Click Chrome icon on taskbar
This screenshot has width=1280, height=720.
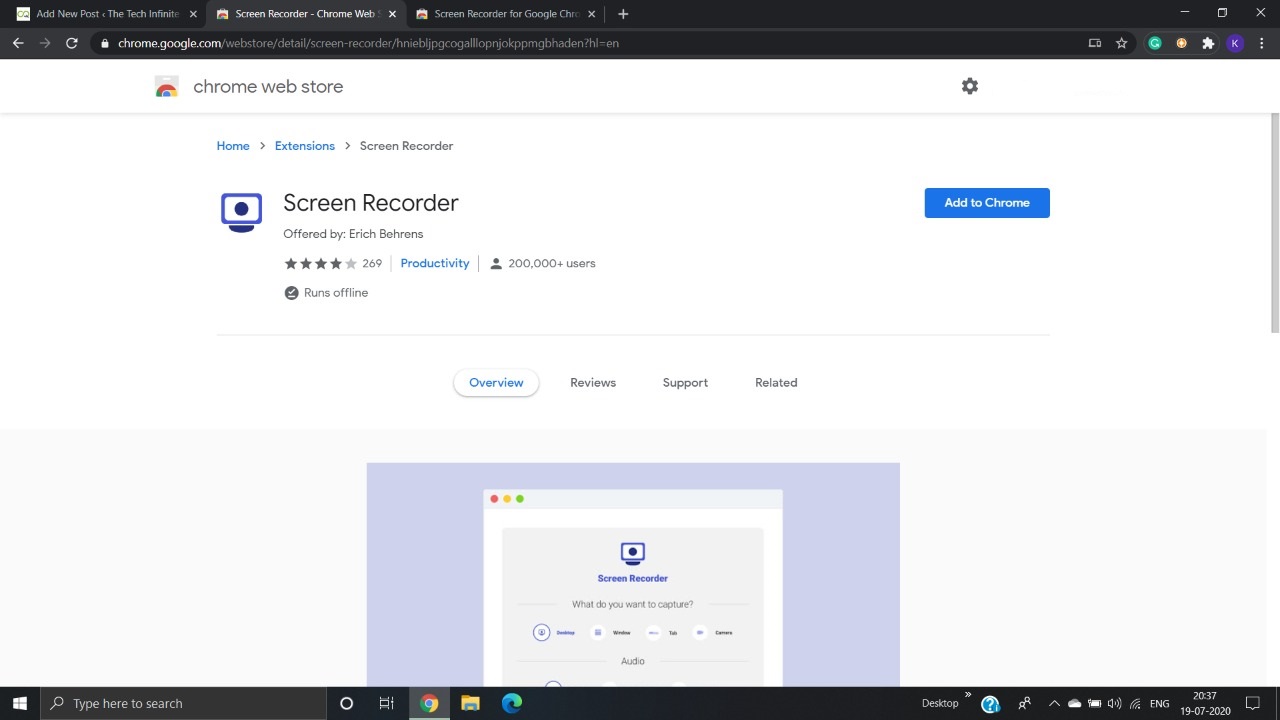coord(429,703)
